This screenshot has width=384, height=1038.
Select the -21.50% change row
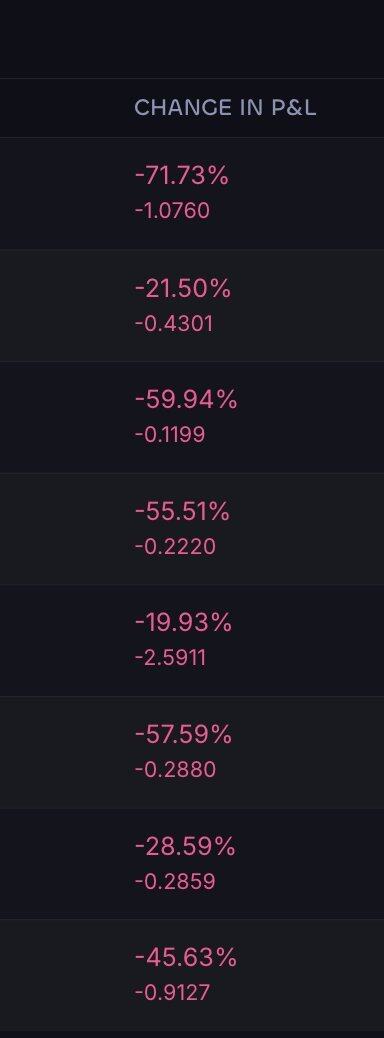coord(192,305)
